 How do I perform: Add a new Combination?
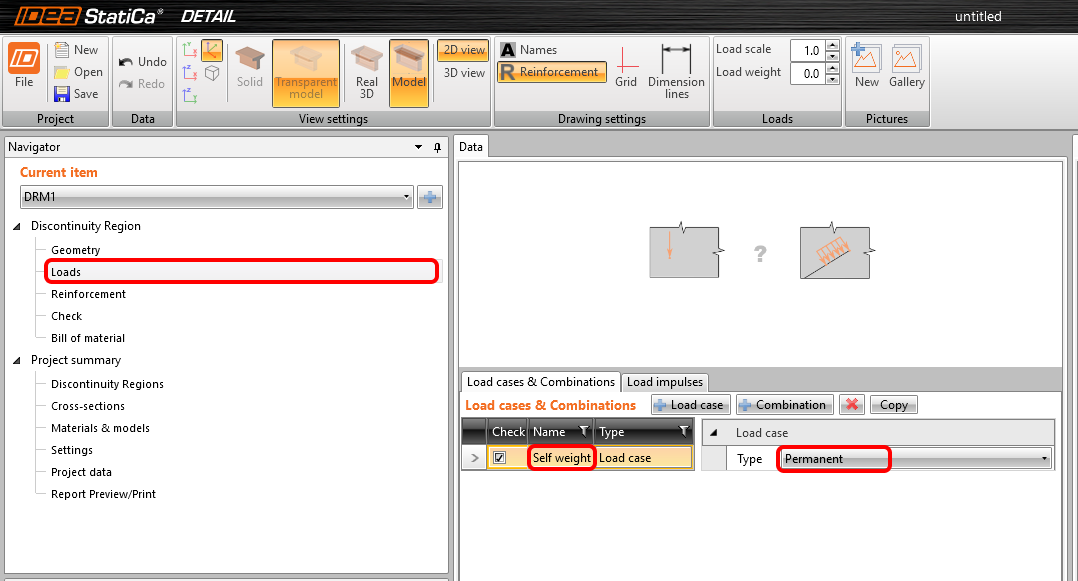coord(784,405)
